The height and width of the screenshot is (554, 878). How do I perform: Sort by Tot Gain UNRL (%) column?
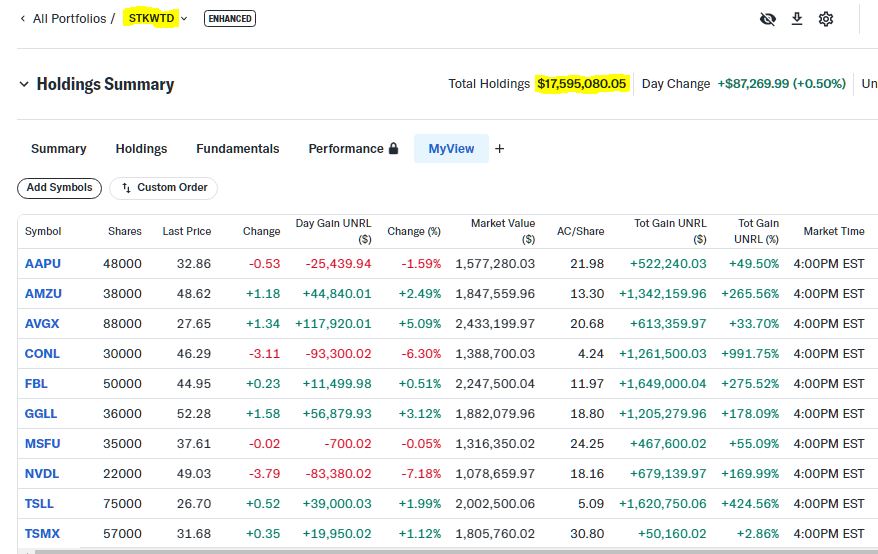(x=758, y=231)
